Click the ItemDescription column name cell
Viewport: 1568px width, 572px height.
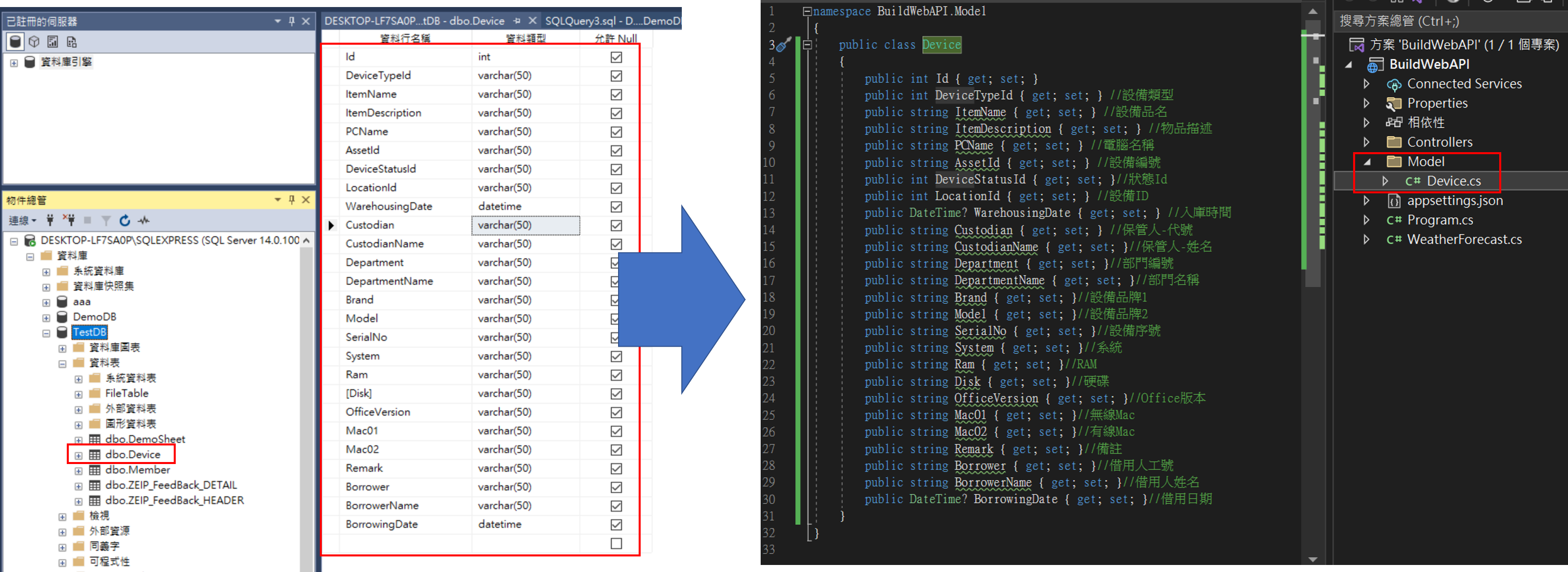(405, 112)
